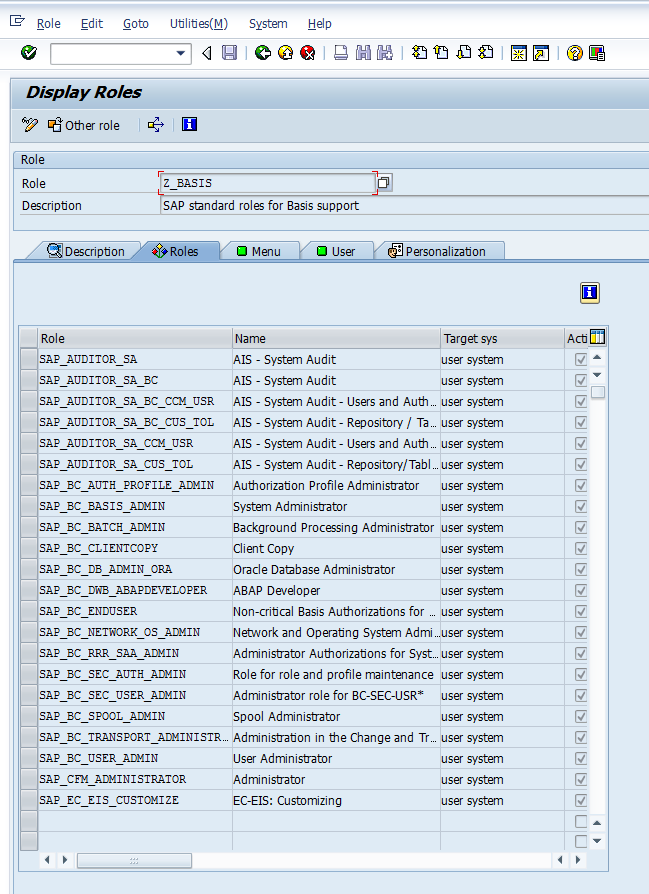Click the Customize Local Layout icon

[x=597, y=53]
